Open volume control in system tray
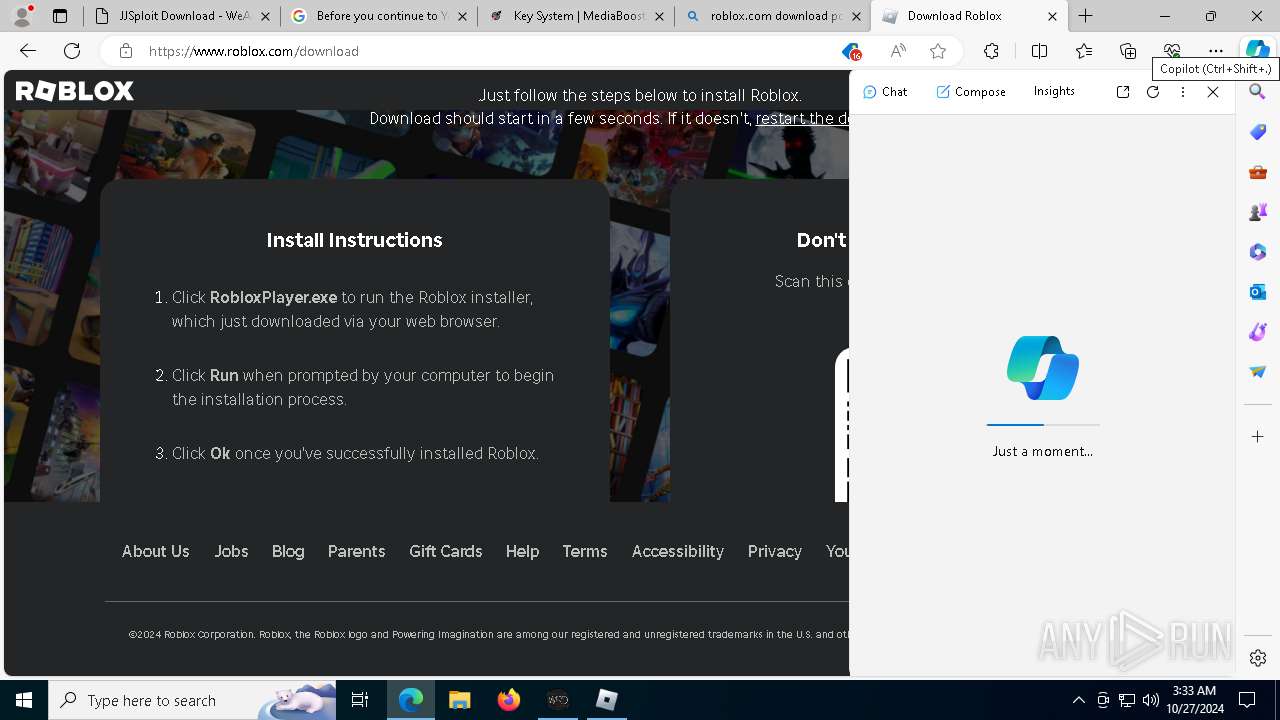Image resolution: width=1280 pixels, height=720 pixels. 1150,700
